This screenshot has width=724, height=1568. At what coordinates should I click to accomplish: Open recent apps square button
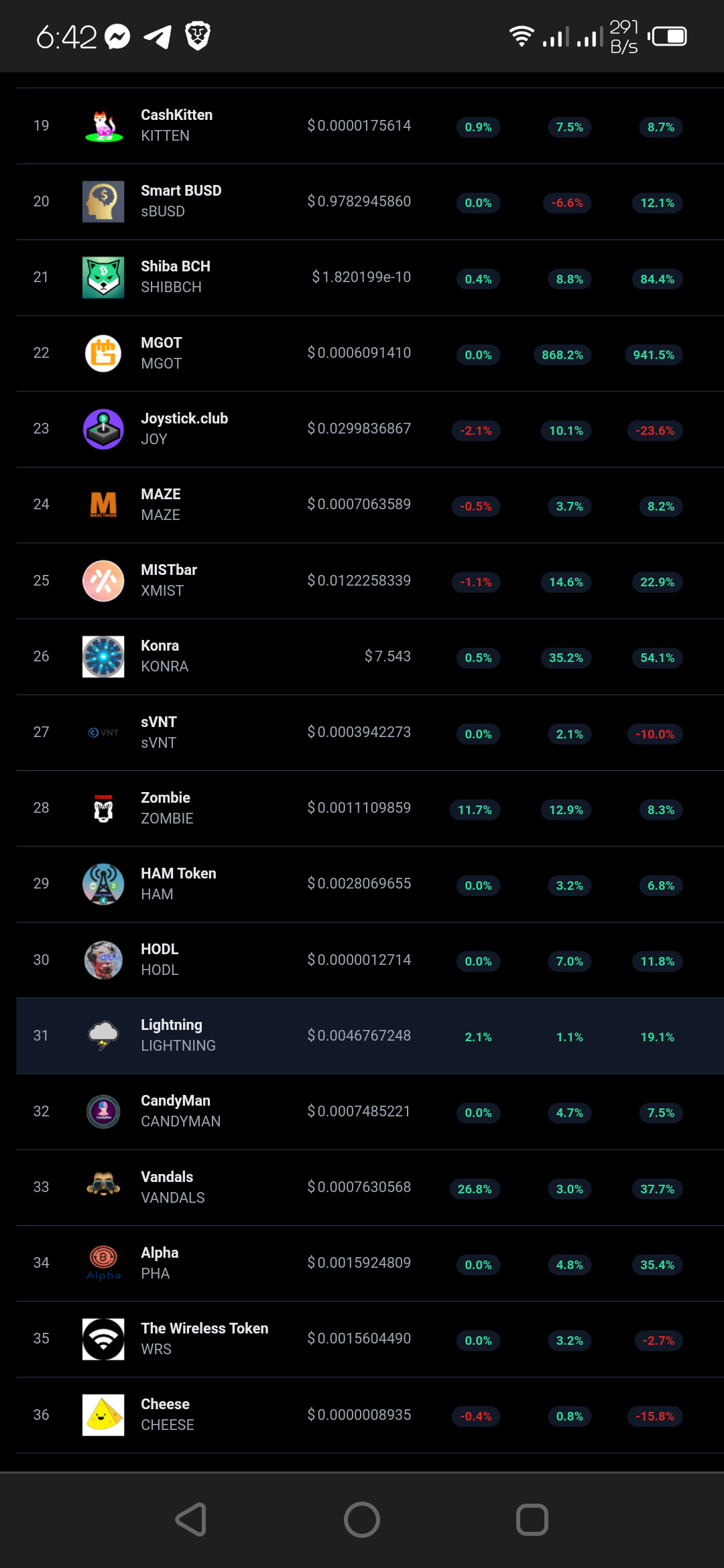click(x=532, y=1519)
